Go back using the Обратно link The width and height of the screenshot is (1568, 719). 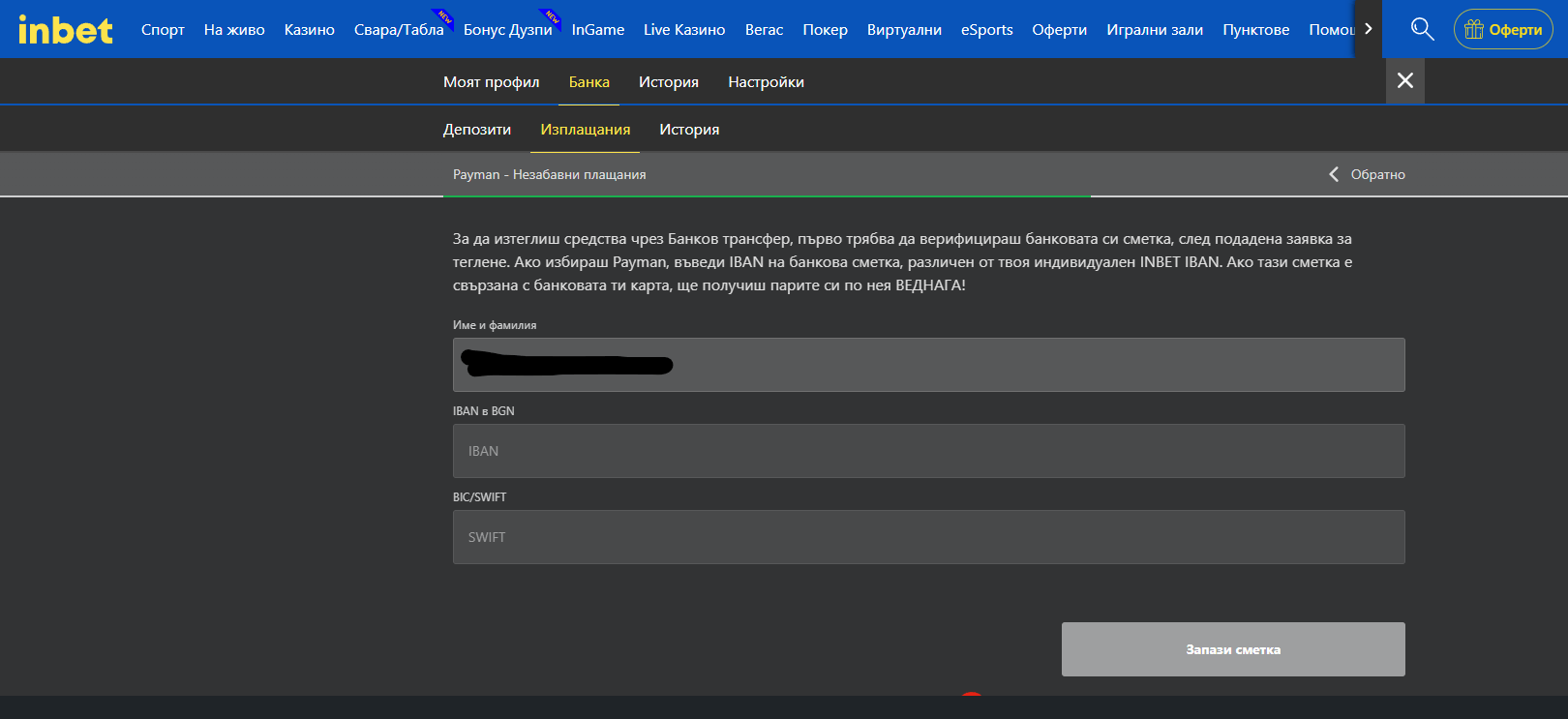1367,174
